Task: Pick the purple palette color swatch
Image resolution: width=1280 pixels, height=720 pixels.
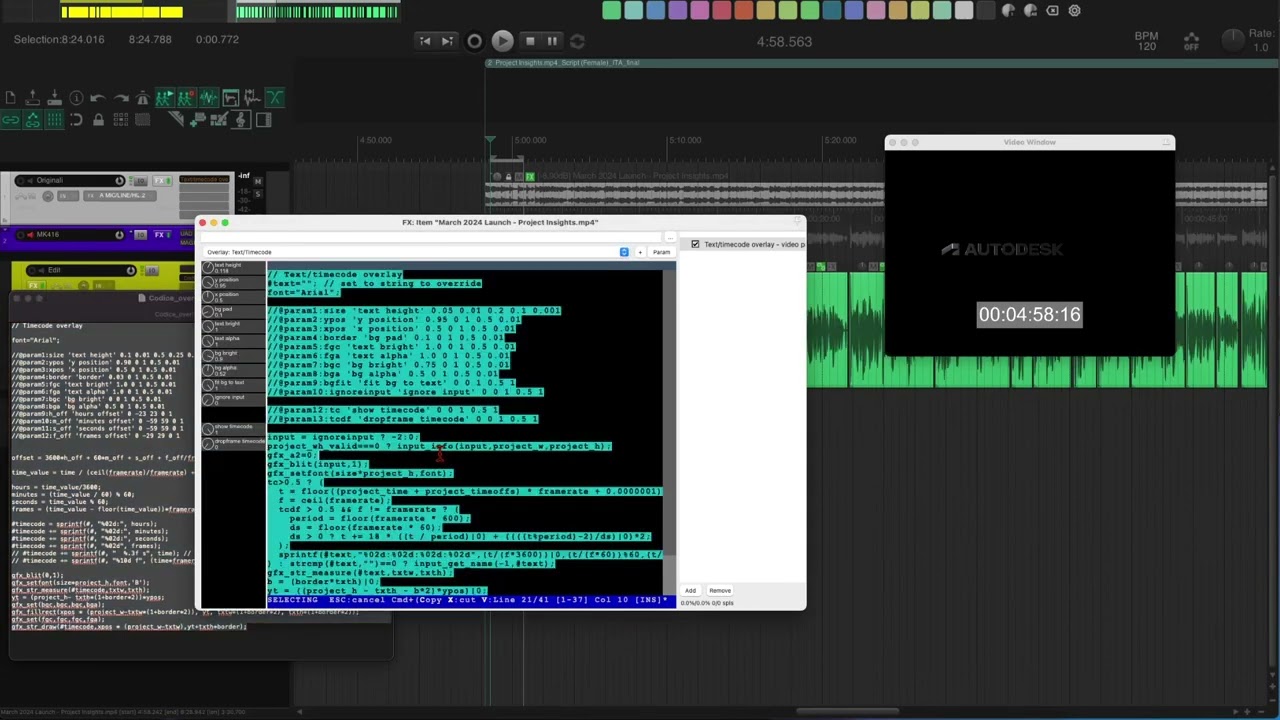Action: (x=677, y=10)
